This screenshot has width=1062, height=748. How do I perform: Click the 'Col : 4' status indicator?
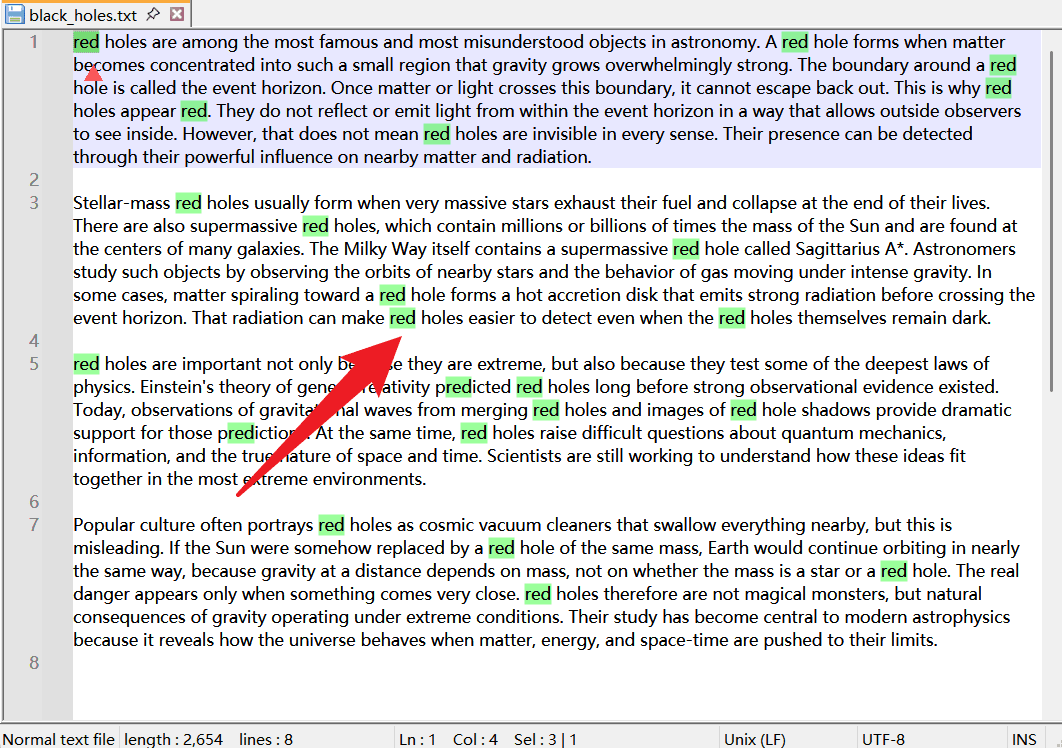coord(475,739)
